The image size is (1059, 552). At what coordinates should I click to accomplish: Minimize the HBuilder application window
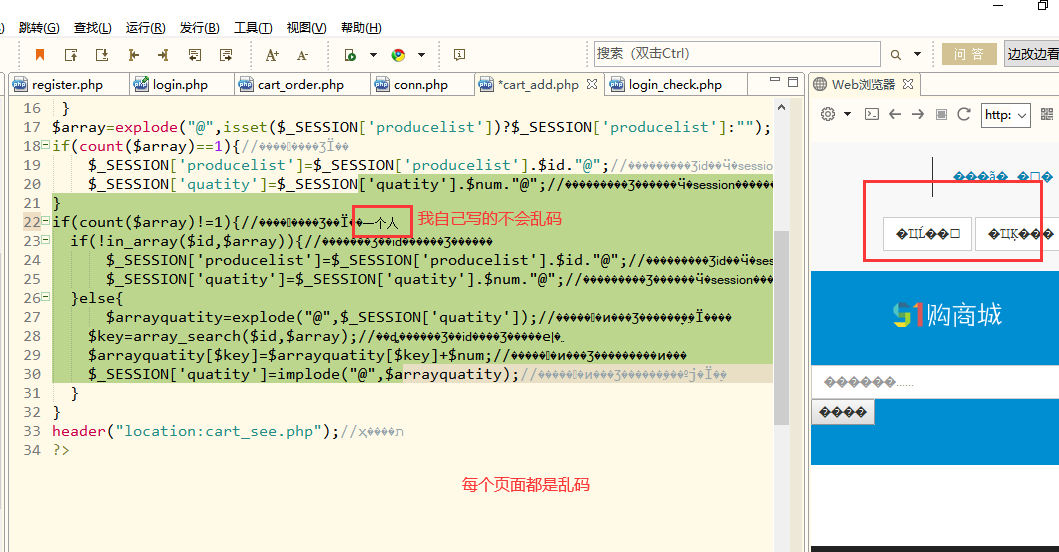click(998, 5)
